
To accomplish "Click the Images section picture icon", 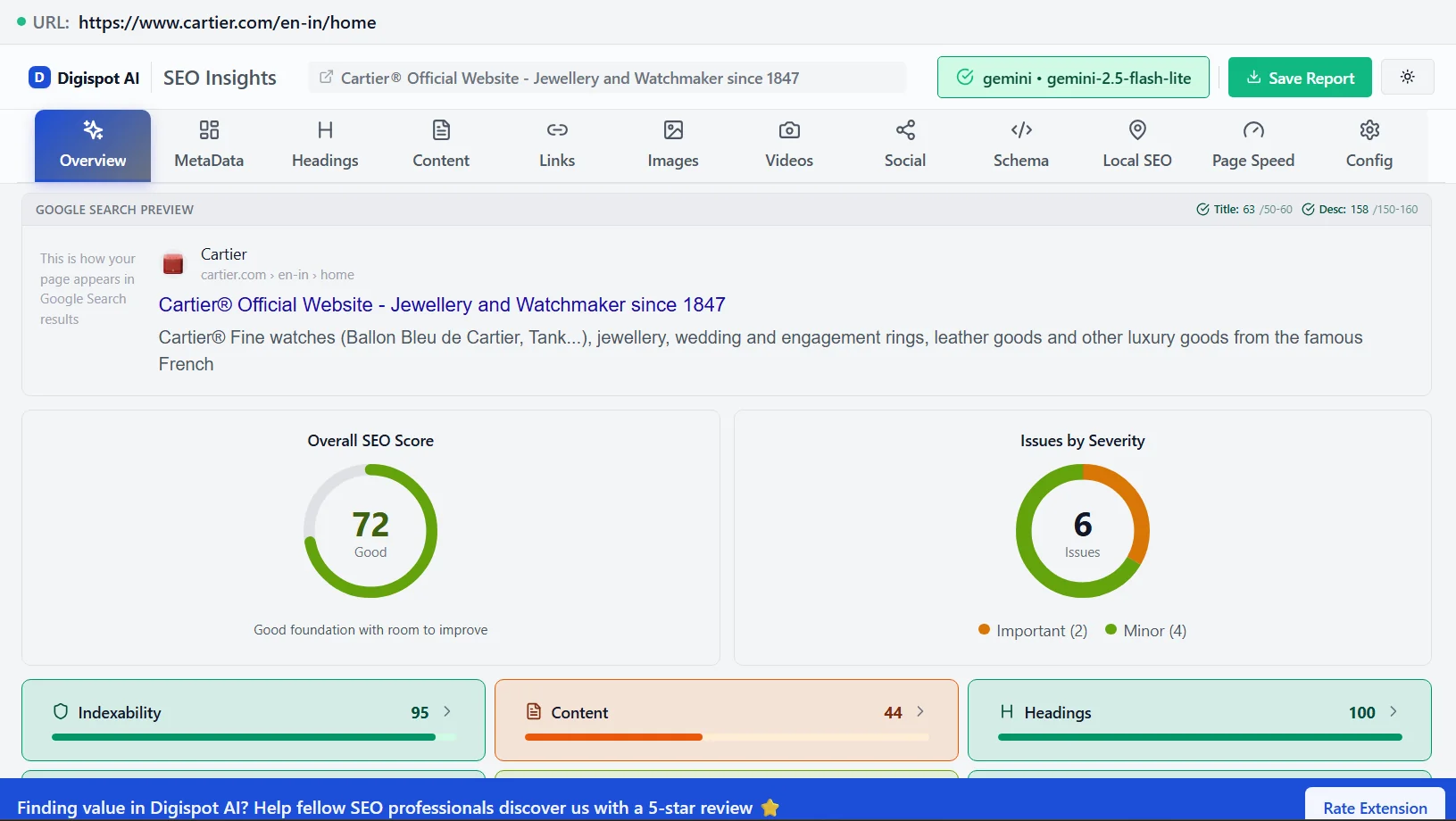I will (x=672, y=130).
